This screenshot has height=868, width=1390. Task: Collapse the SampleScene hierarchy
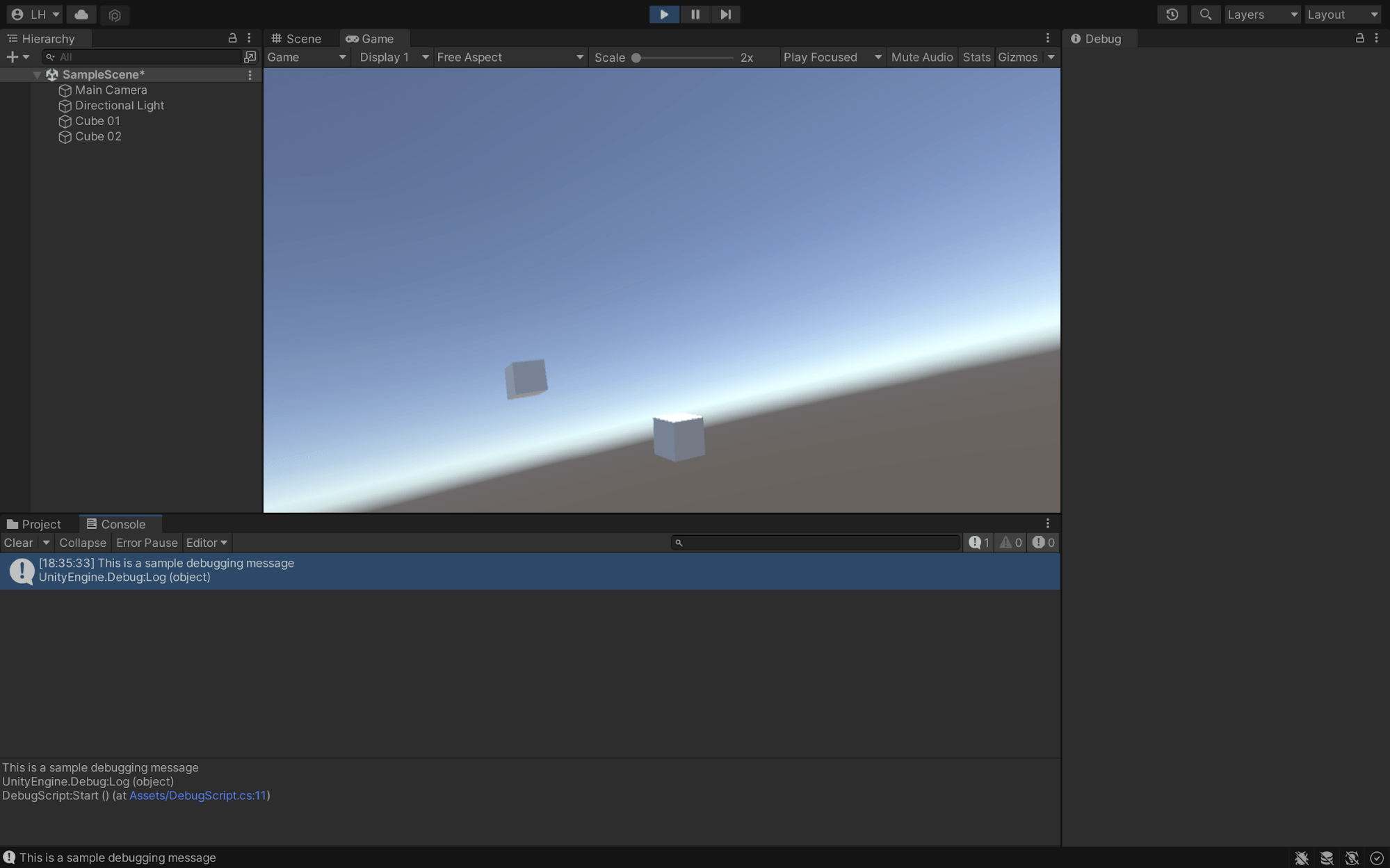pos(37,74)
